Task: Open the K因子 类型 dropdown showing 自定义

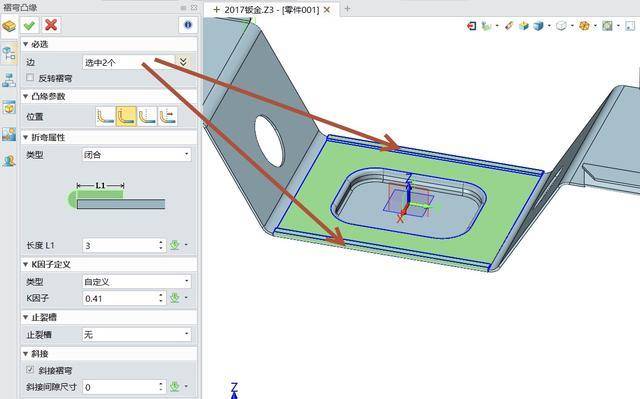Action: [137, 282]
